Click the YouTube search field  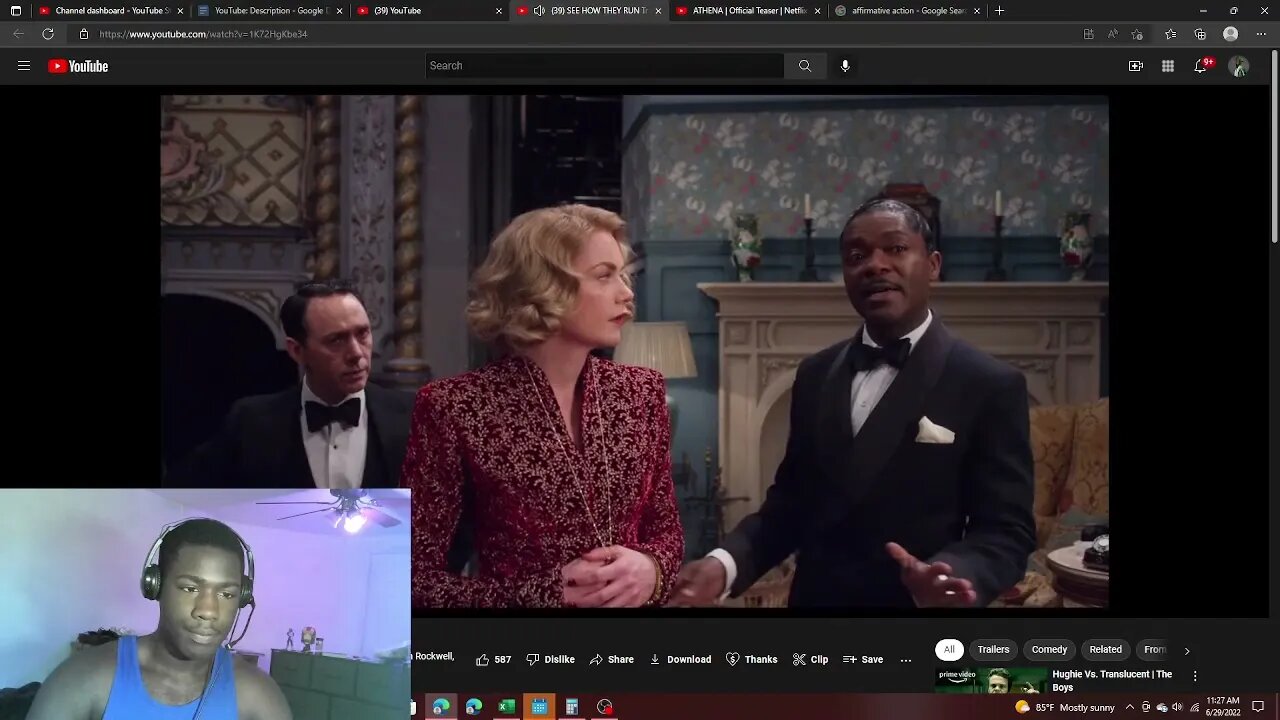(x=604, y=66)
